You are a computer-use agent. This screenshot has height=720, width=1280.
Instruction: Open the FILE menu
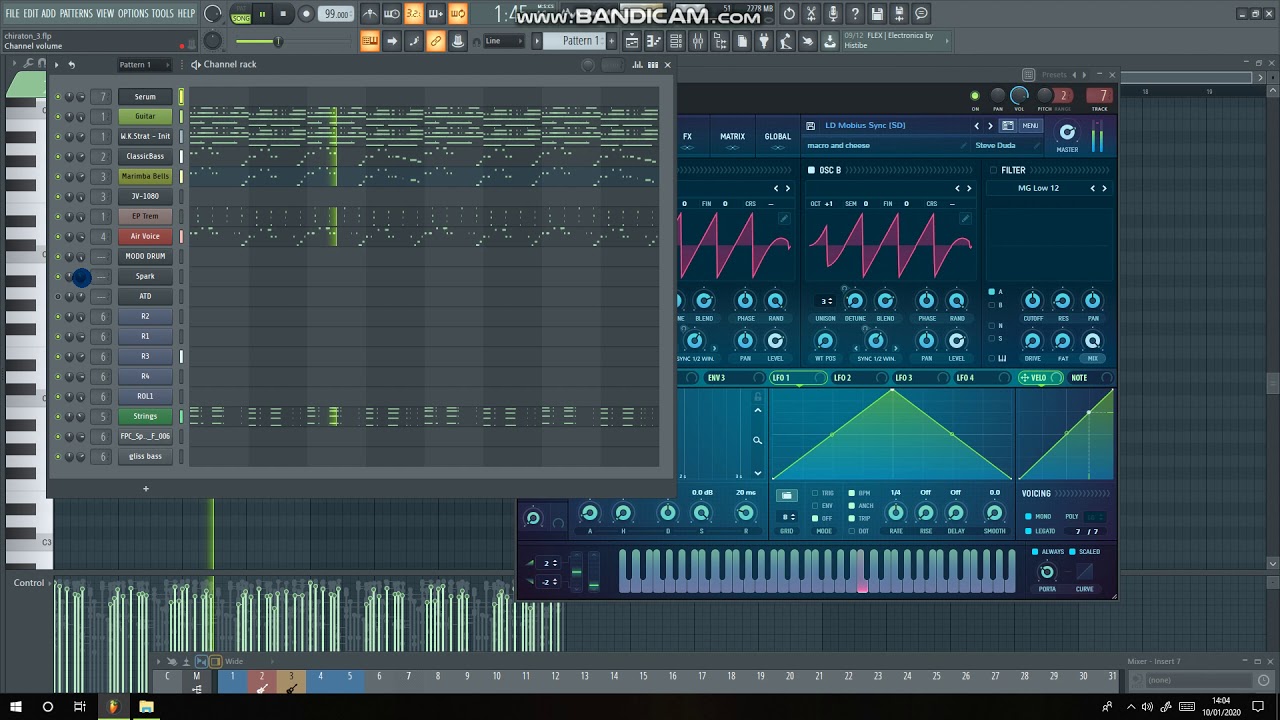(x=12, y=13)
